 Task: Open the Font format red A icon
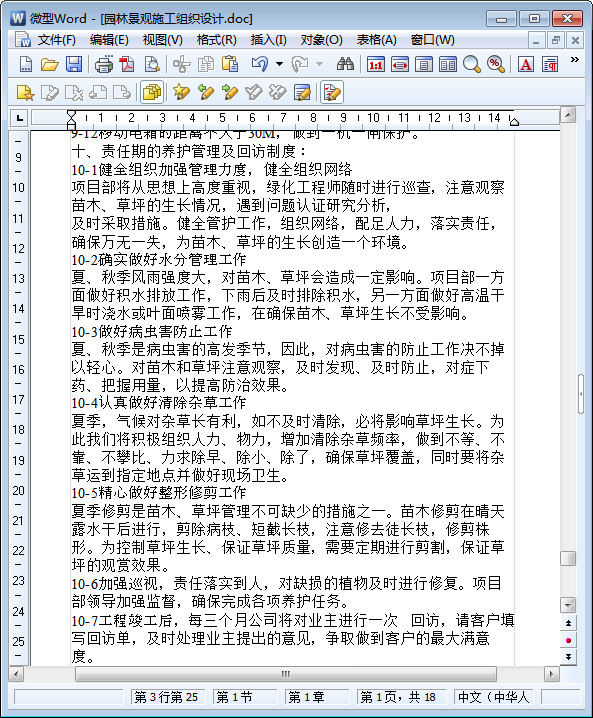(526, 65)
